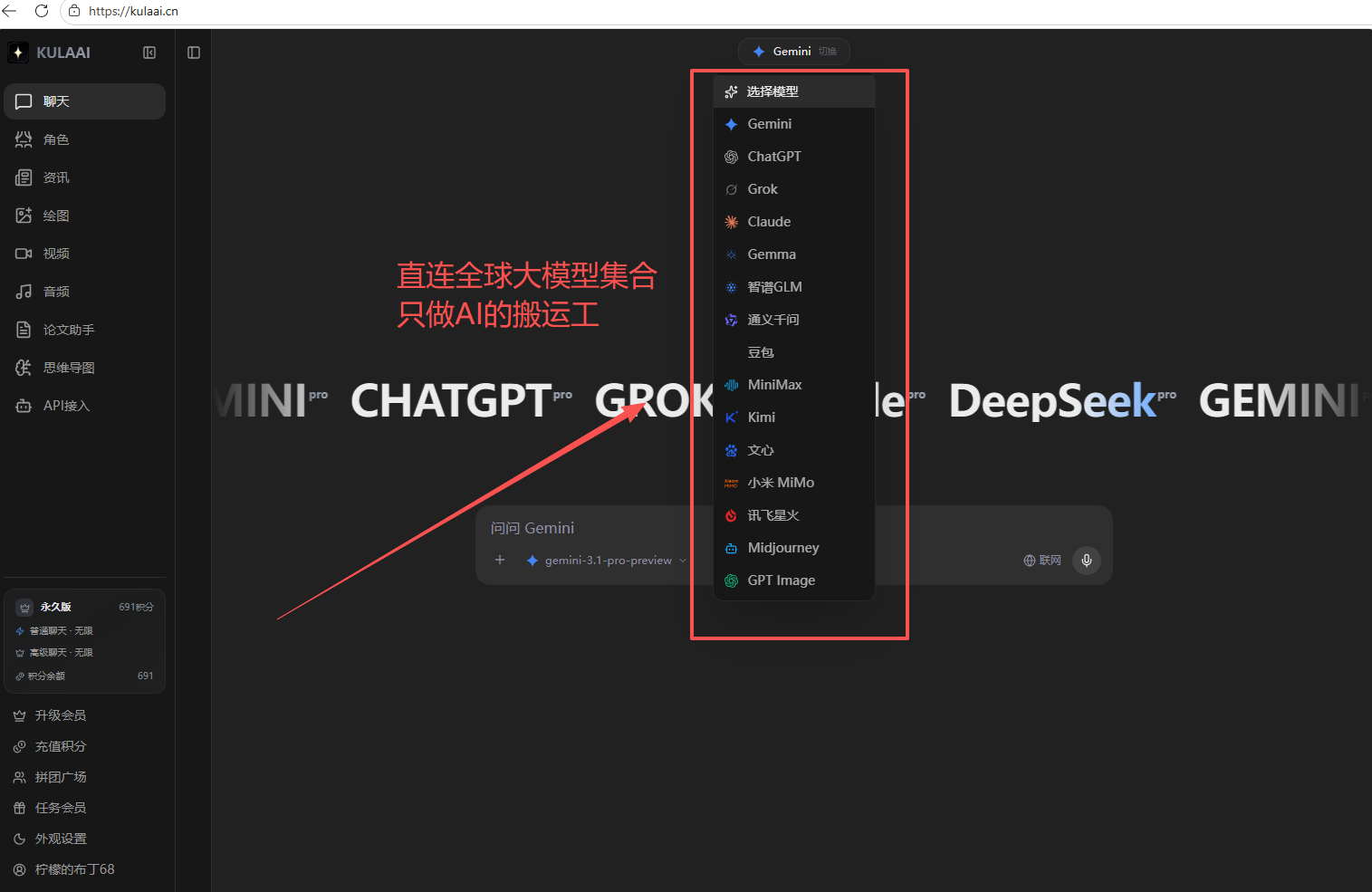Click the Midjourney robot icon
Viewport: 1372px width, 892px height.
point(732,548)
